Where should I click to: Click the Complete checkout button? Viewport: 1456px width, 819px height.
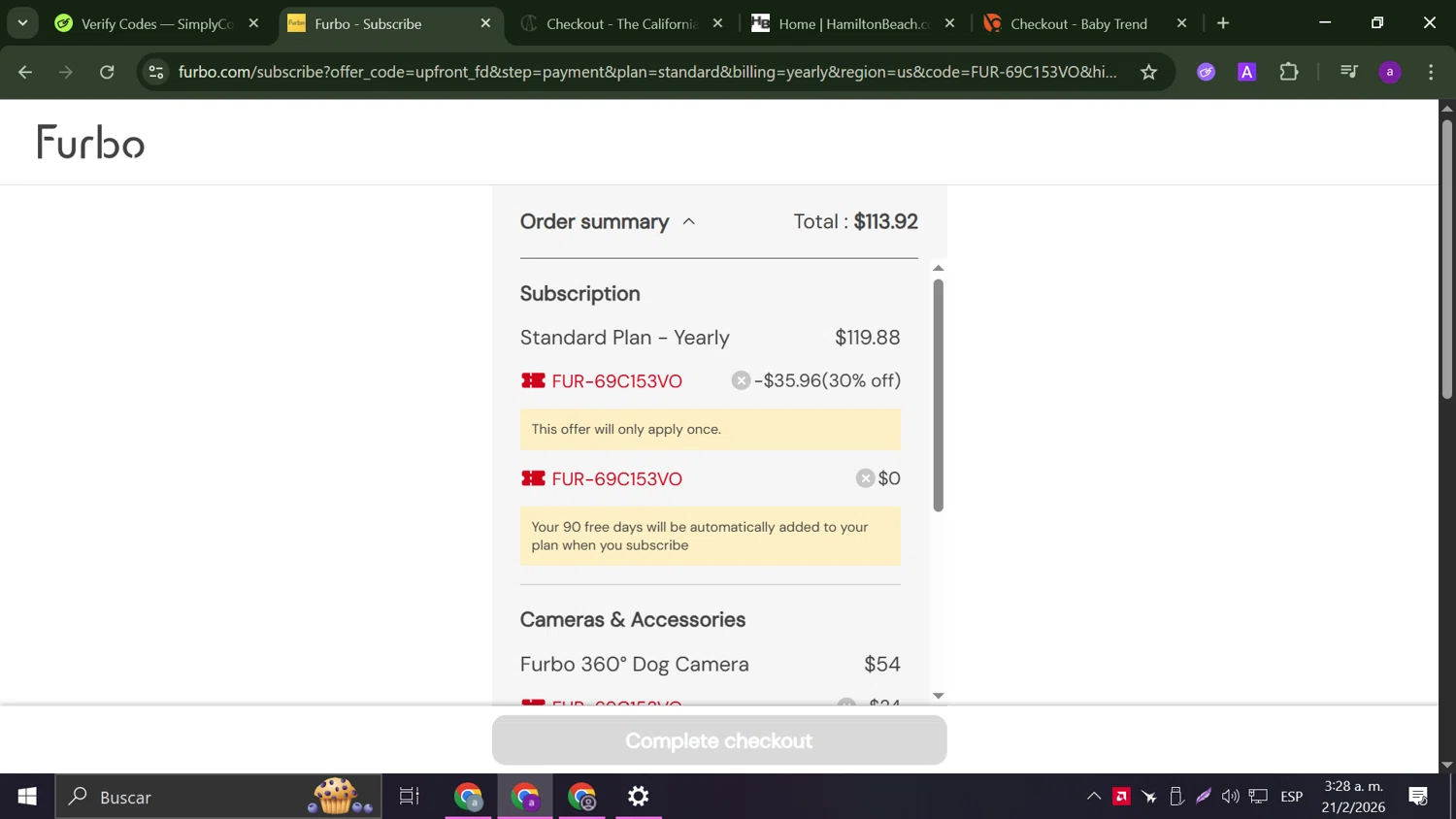point(719,740)
